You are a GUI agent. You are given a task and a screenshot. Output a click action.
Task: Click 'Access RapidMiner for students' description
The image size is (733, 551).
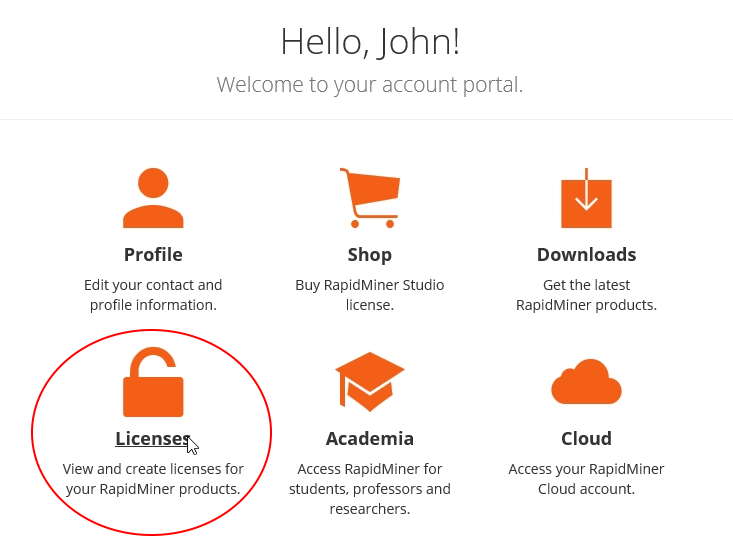coord(370,489)
